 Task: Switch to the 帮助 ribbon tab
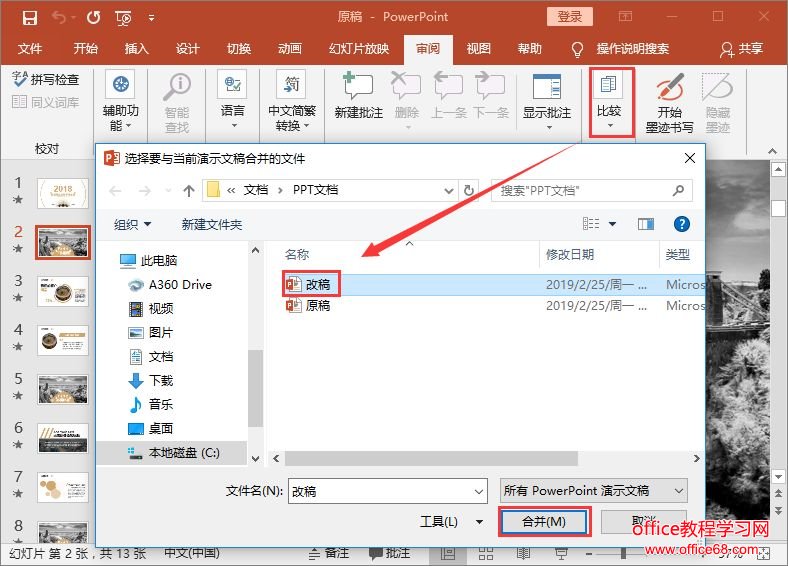tap(530, 49)
